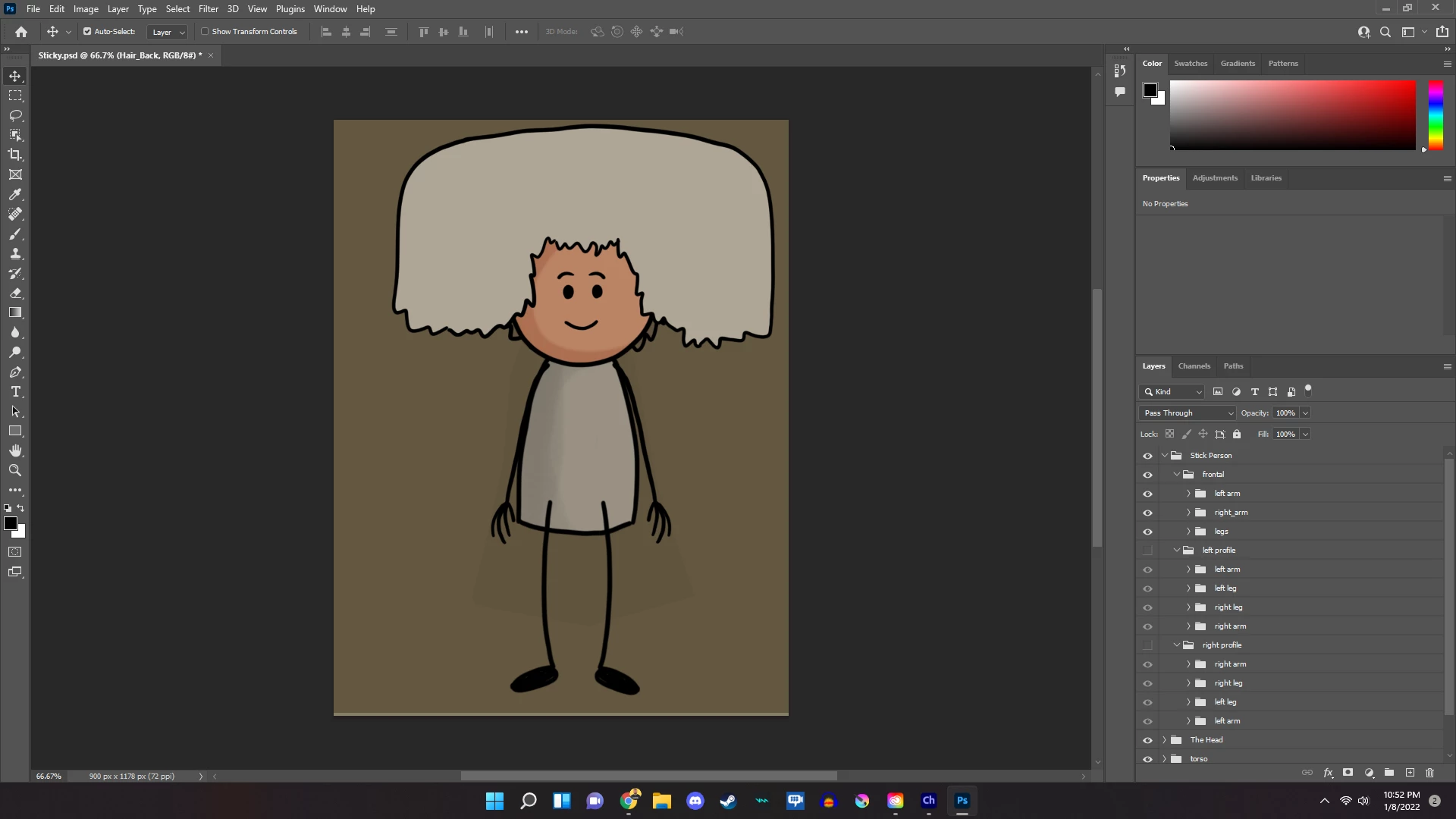Hide the Stick Person group layer

pos(1147,456)
